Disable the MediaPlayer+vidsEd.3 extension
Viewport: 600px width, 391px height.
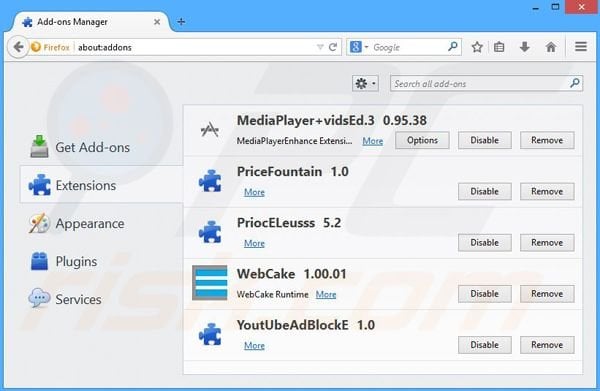pos(484,140)
